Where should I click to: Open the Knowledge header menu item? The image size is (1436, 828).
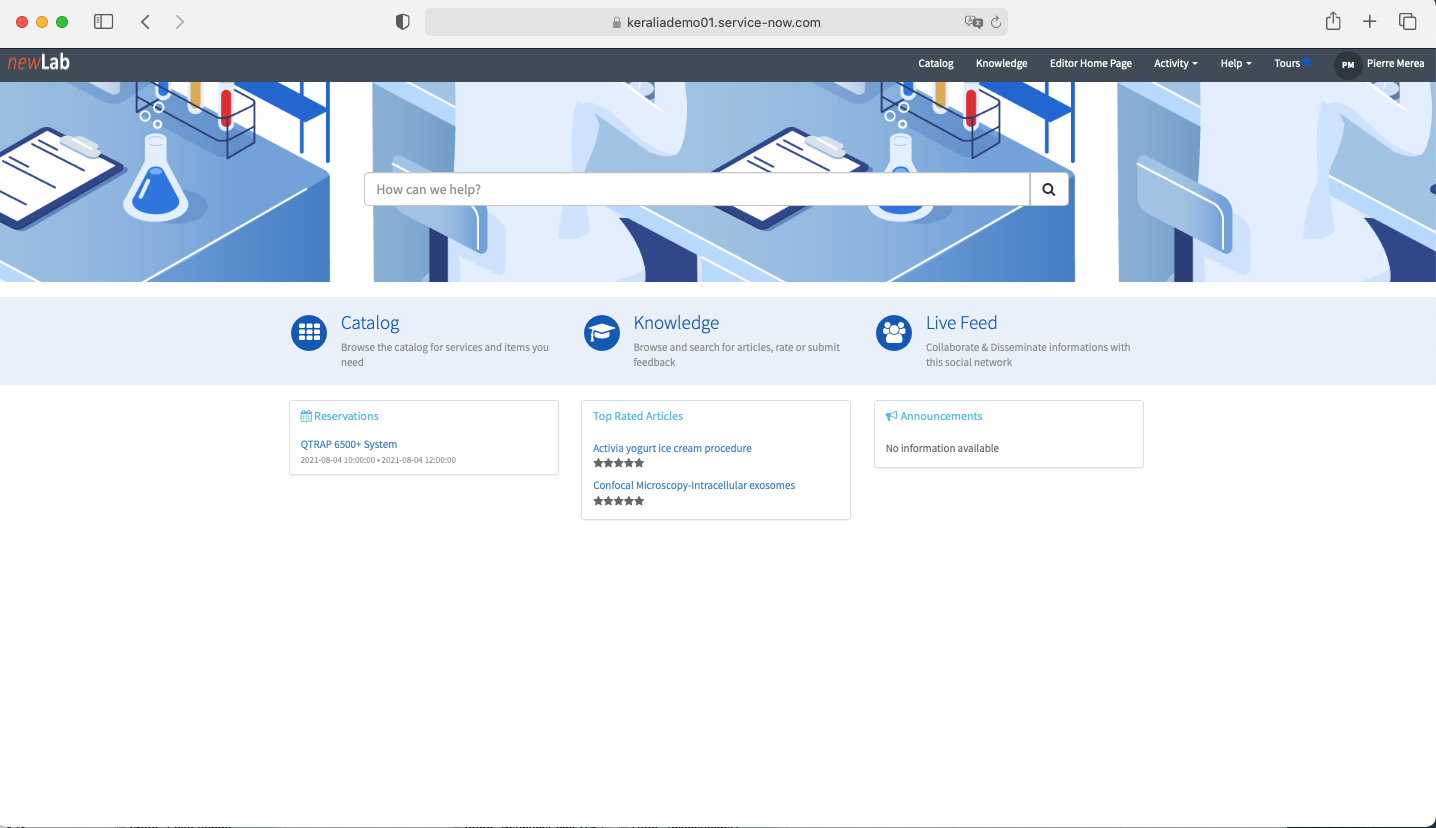(x=1002, y=63)
